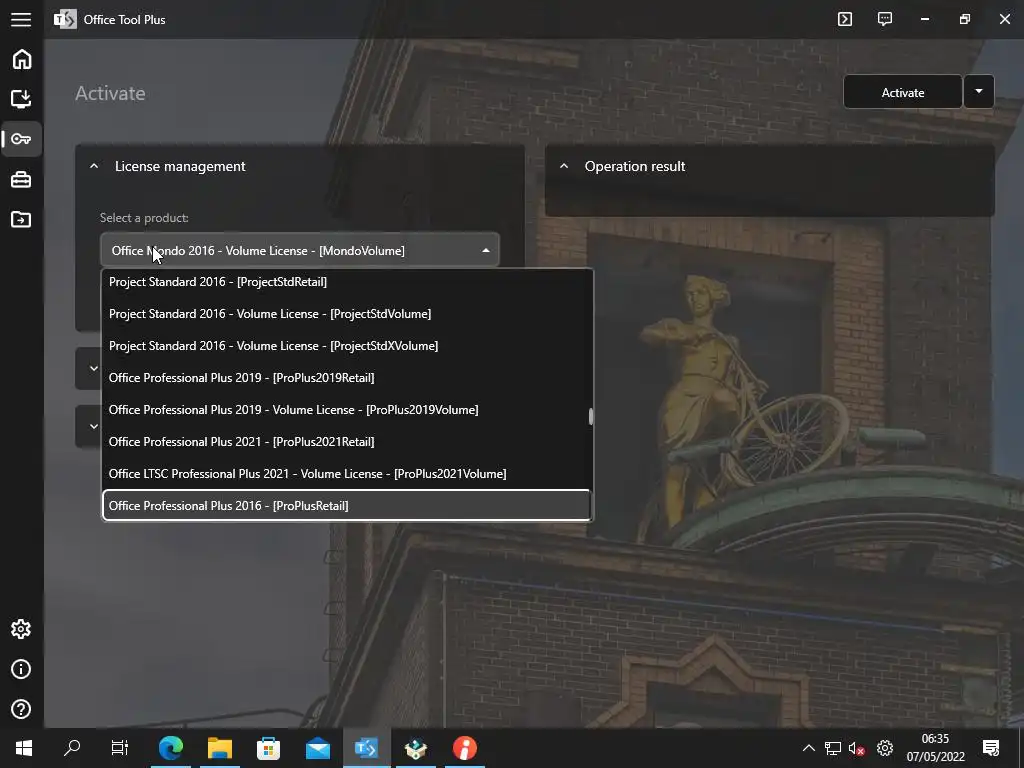Open the gear tray icon

click(x=885, y=748)
